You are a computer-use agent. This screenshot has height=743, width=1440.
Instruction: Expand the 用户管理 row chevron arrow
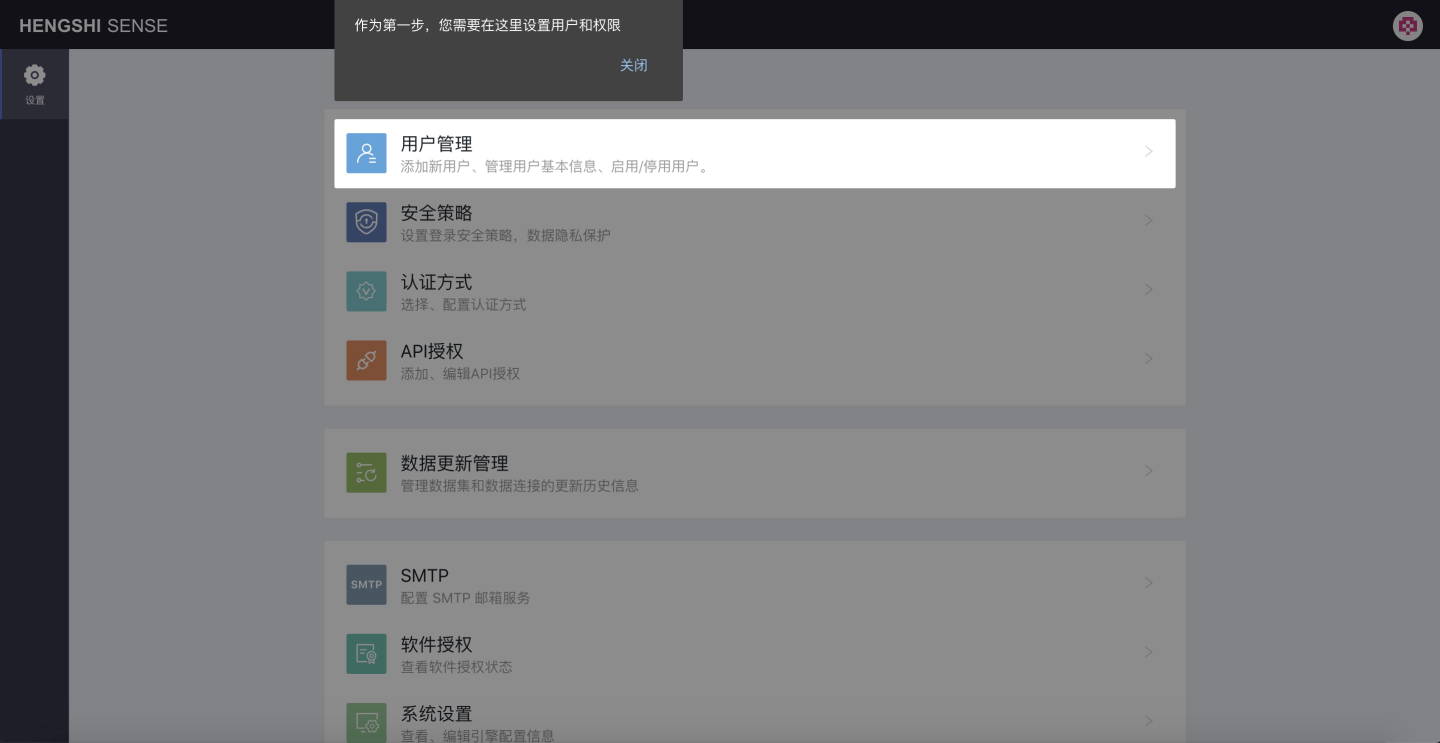(1149, 152)
